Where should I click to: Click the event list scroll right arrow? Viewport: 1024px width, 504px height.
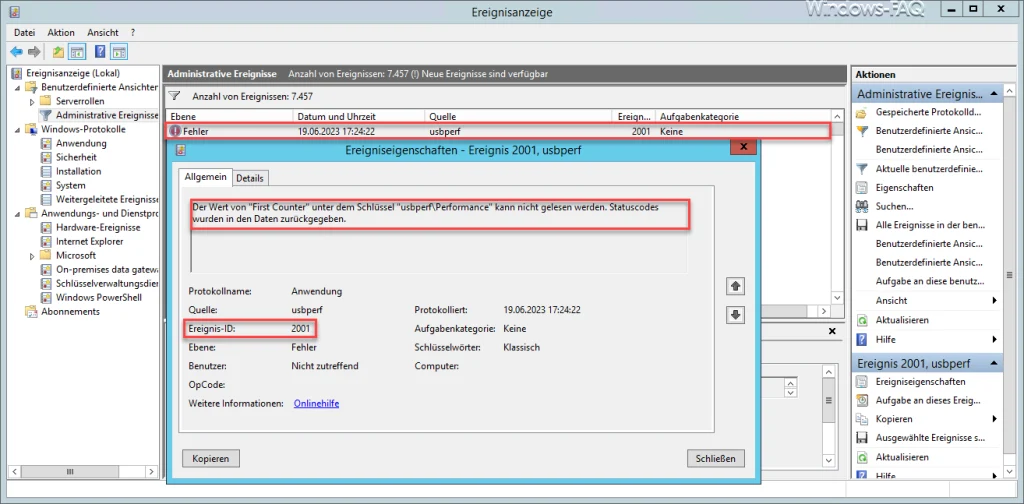click(x=825, y=312)
